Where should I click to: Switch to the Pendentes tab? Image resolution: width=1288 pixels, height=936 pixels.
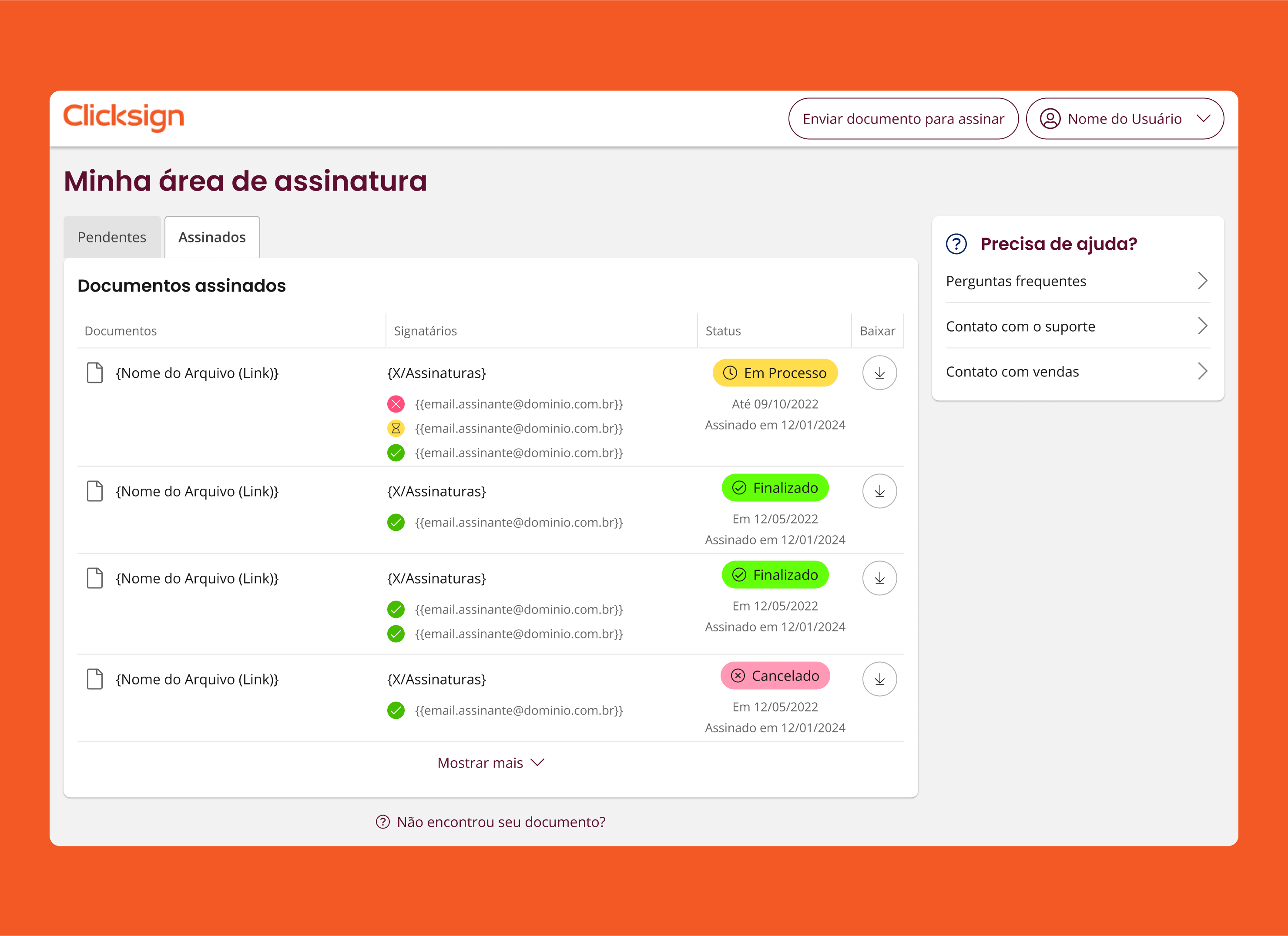coord(112,238)
